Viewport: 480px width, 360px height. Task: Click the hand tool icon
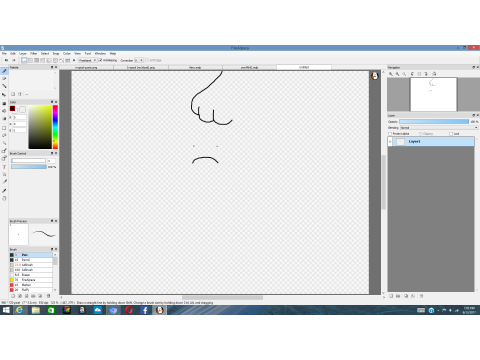click(4, 198)
